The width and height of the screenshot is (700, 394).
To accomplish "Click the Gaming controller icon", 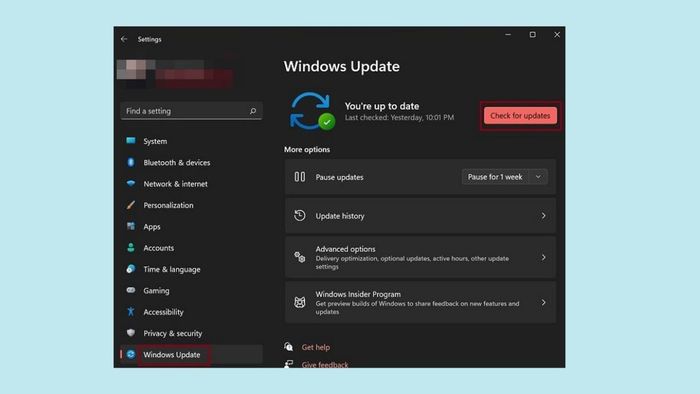I will 131,290.
